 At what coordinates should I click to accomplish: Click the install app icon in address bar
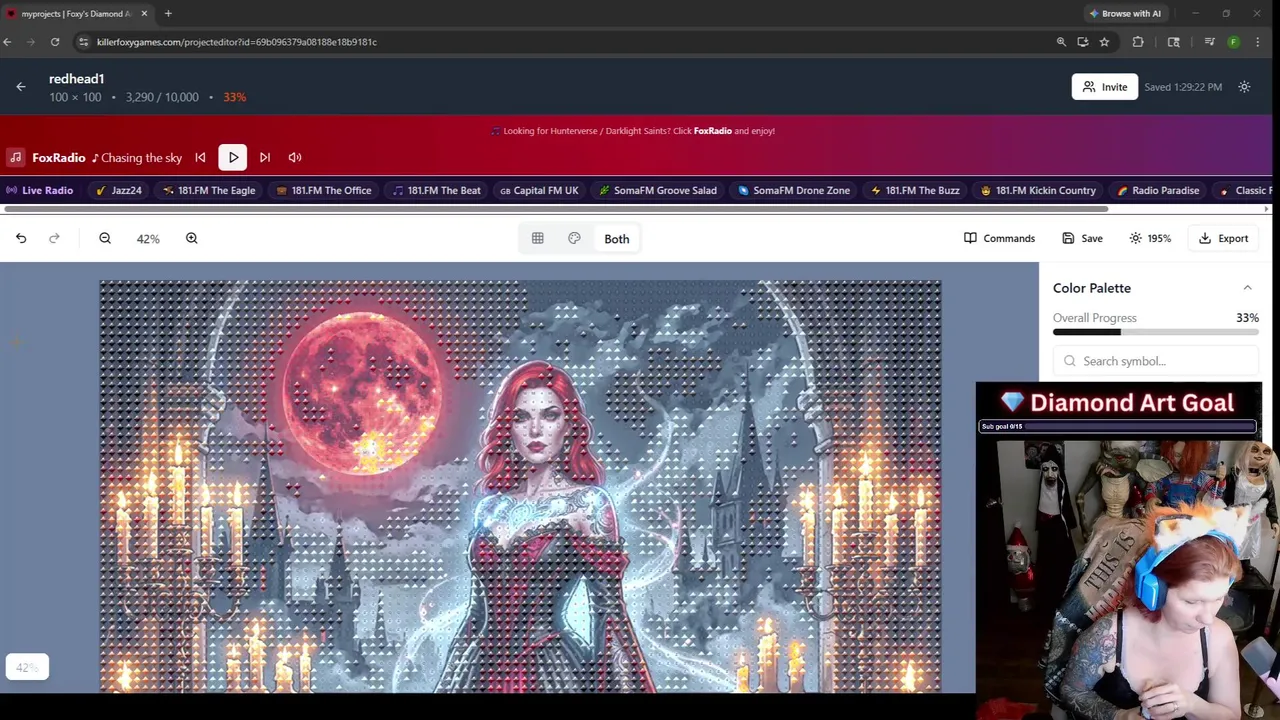pyautogui.click(x=1083, y=42)
